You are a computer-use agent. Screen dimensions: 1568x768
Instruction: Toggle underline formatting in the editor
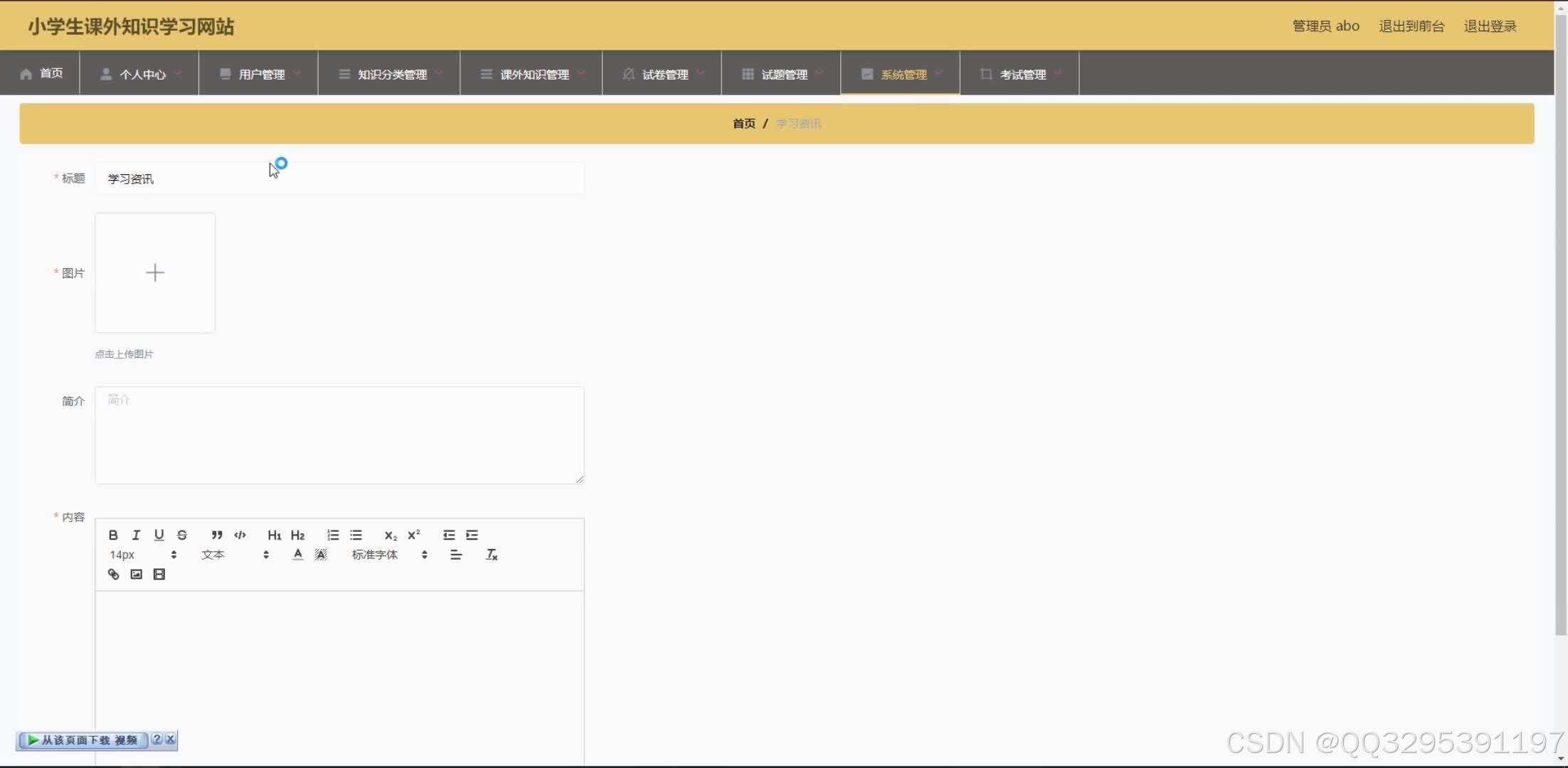(159, 535)
